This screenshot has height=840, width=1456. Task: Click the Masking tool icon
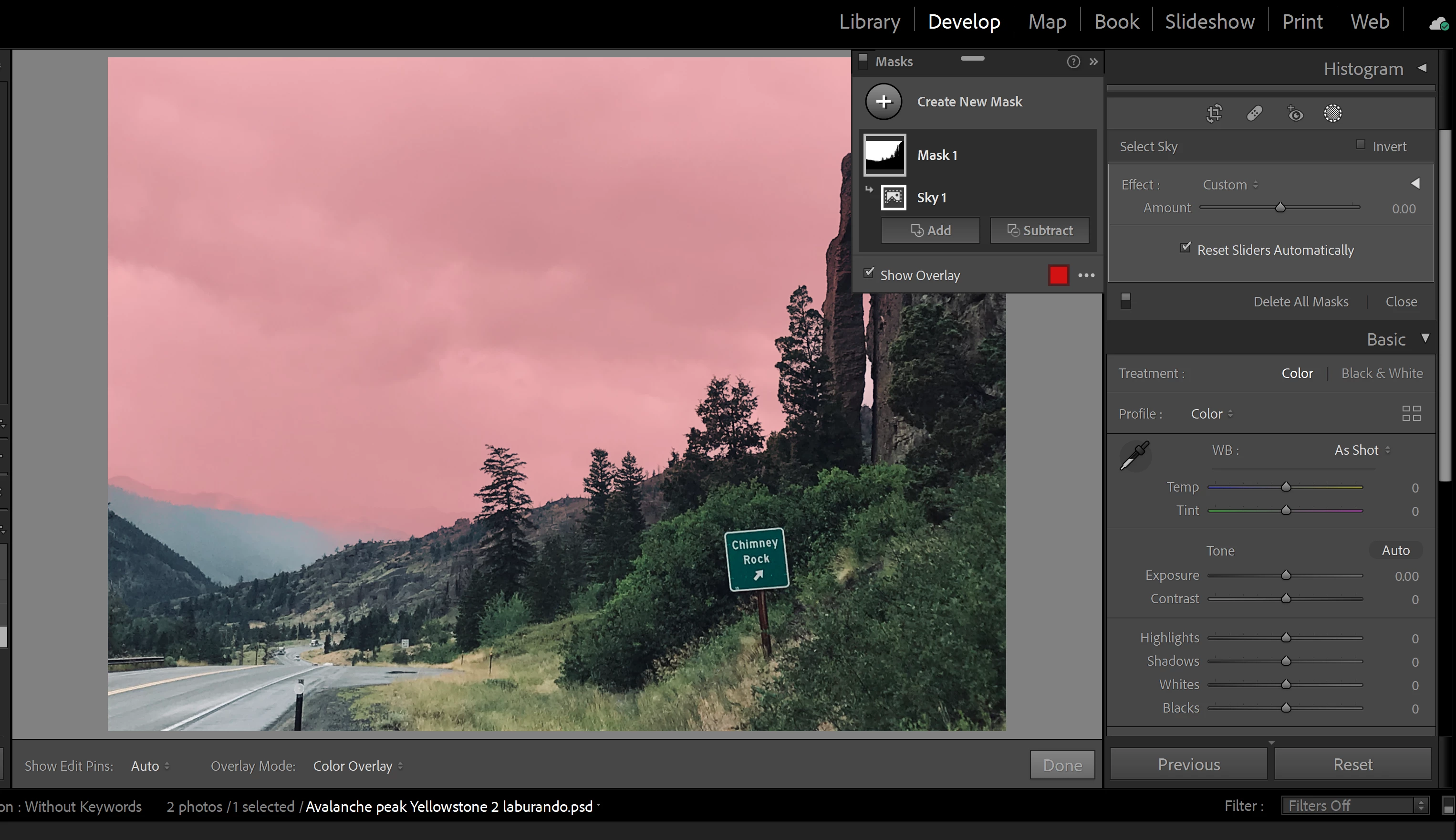[x=1332, y=113]
